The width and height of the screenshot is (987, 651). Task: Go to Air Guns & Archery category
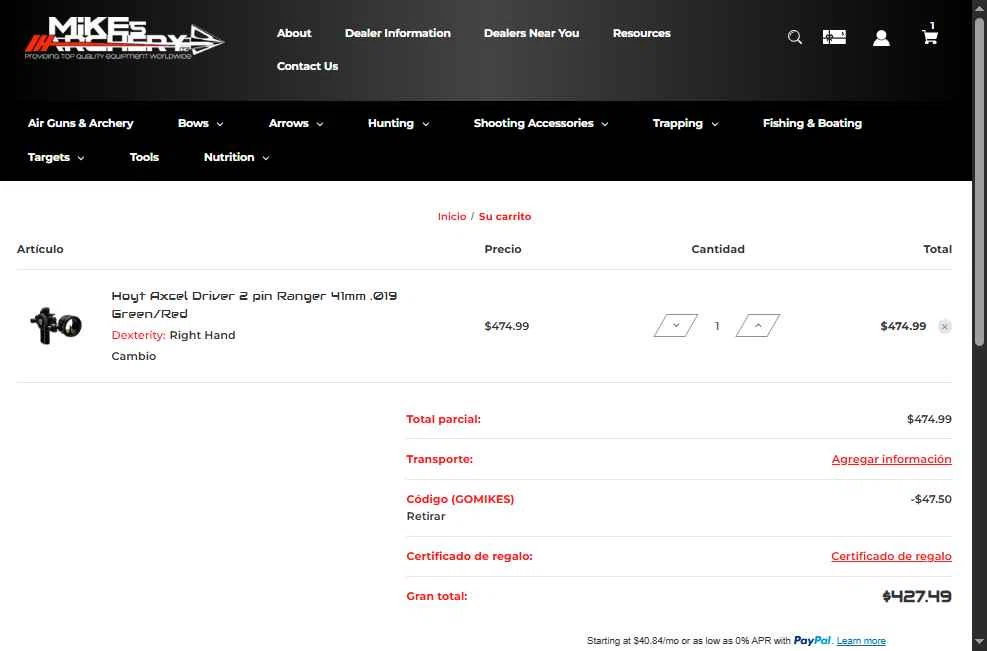point(81,123)
